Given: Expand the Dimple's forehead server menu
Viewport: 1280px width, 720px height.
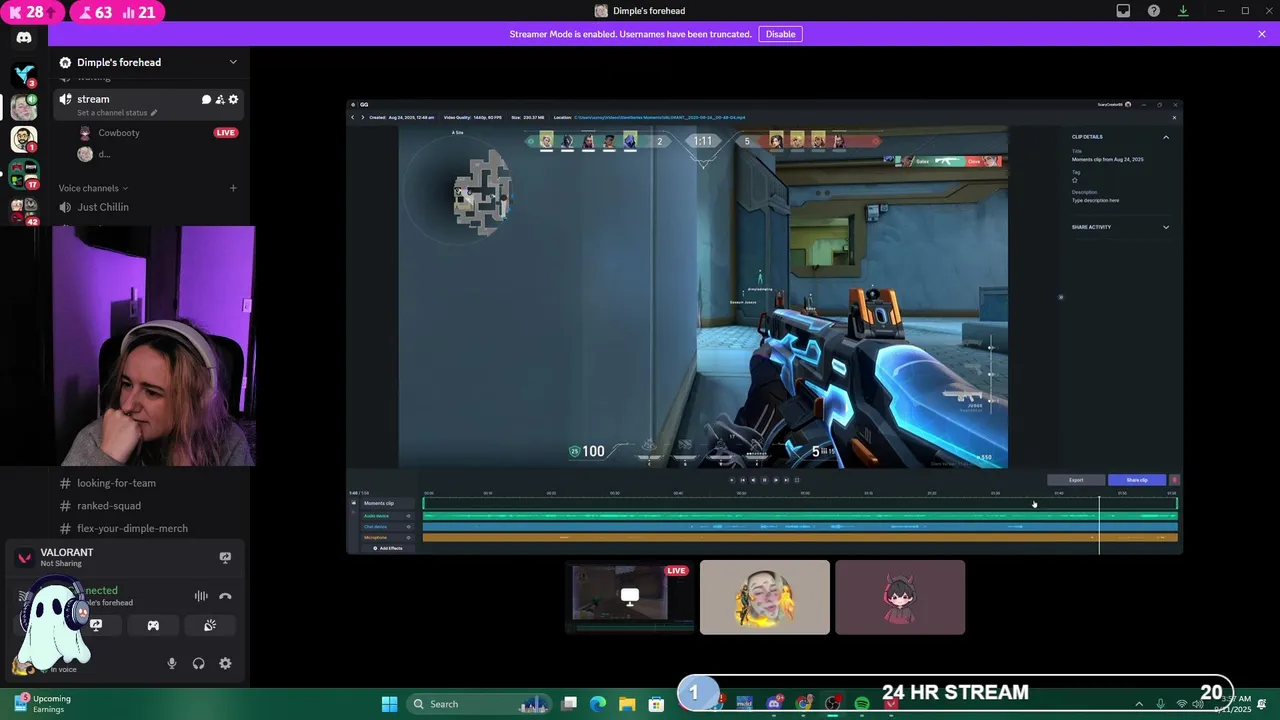Looking at the screenshot, I should tap(233, 62).
